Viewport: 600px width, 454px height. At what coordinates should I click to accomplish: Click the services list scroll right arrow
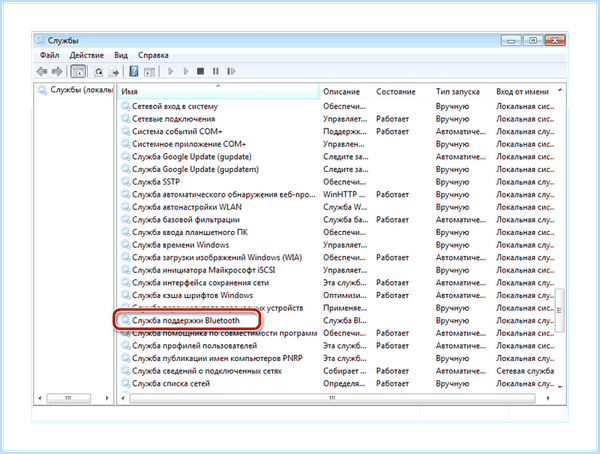point(548,398)
